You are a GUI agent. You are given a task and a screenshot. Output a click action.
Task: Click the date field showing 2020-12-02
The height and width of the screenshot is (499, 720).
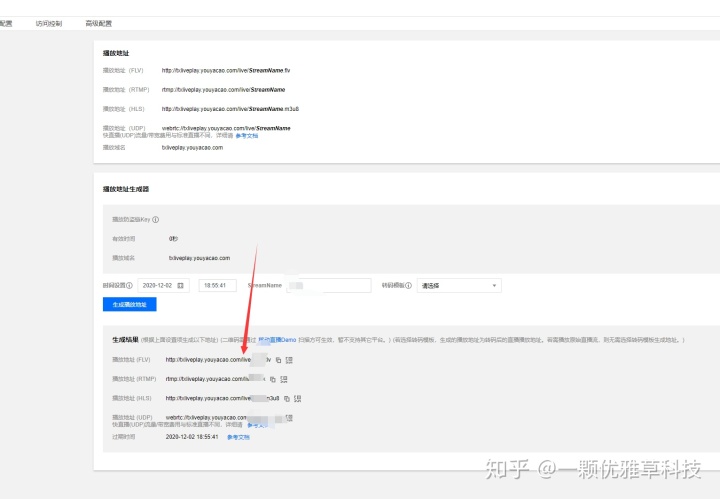click(x=163, y=286)
